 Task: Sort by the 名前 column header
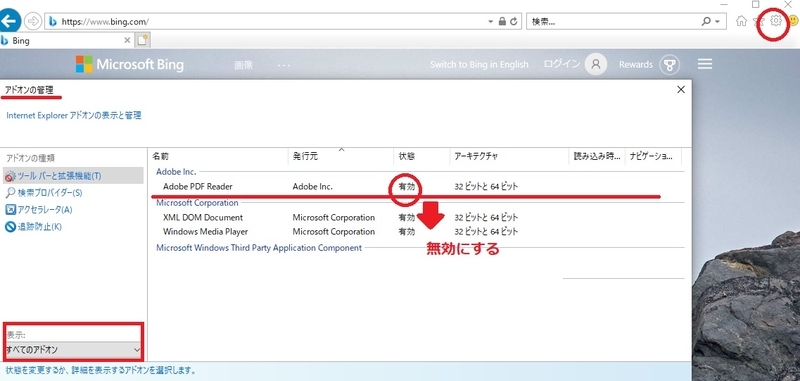tap(218, 157)
